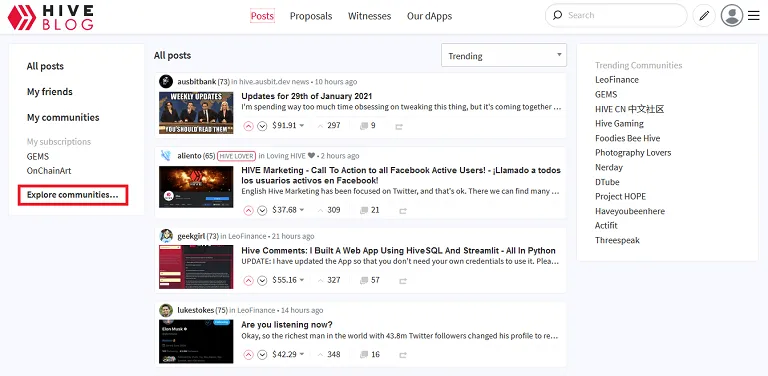The width and height of the screenshot is (768, 376).
Task: Expand the $55.16 payout dropdown
Action: coord(302,281)
